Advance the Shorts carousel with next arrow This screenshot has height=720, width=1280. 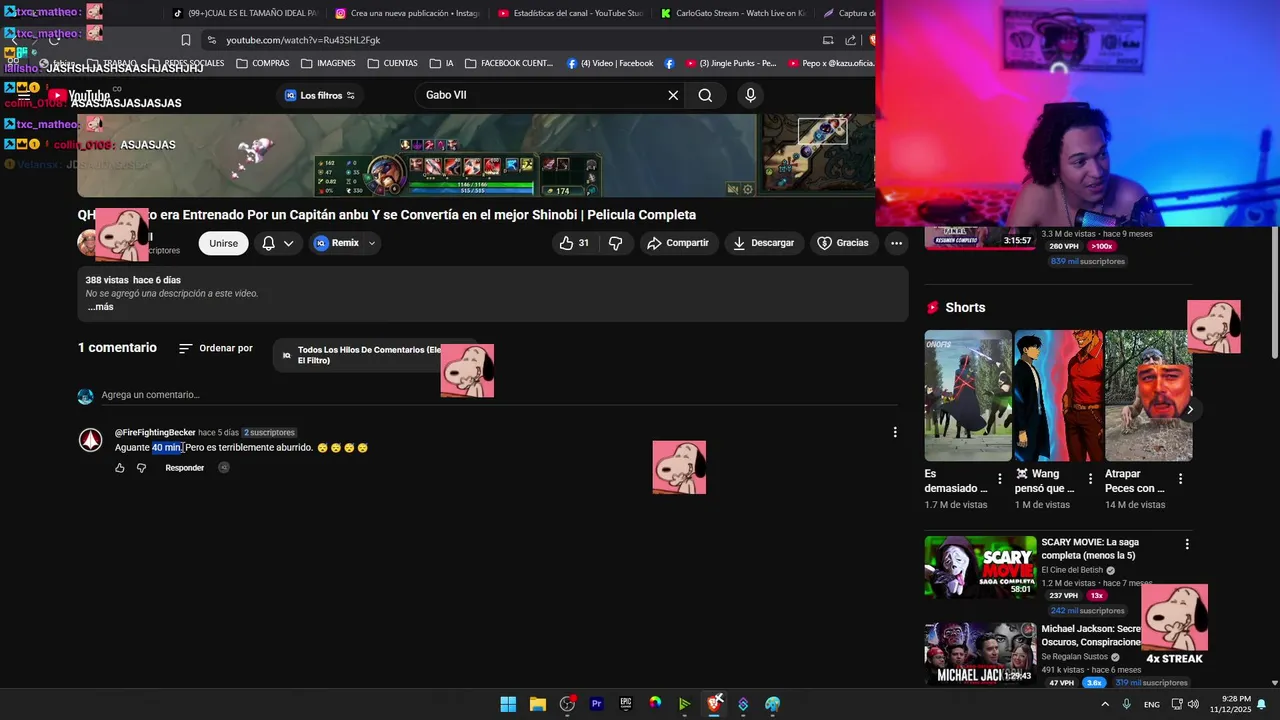click(x=1190, y=409)
